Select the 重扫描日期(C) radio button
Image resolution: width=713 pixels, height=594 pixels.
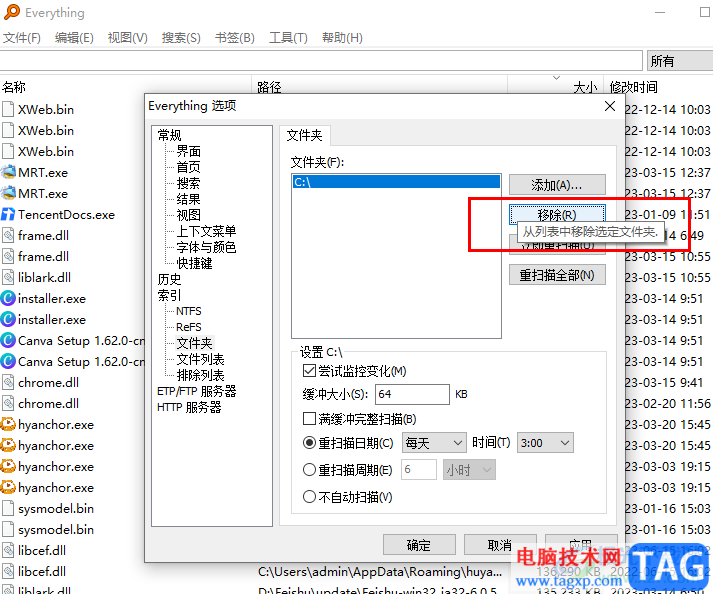tap(309, 443)
